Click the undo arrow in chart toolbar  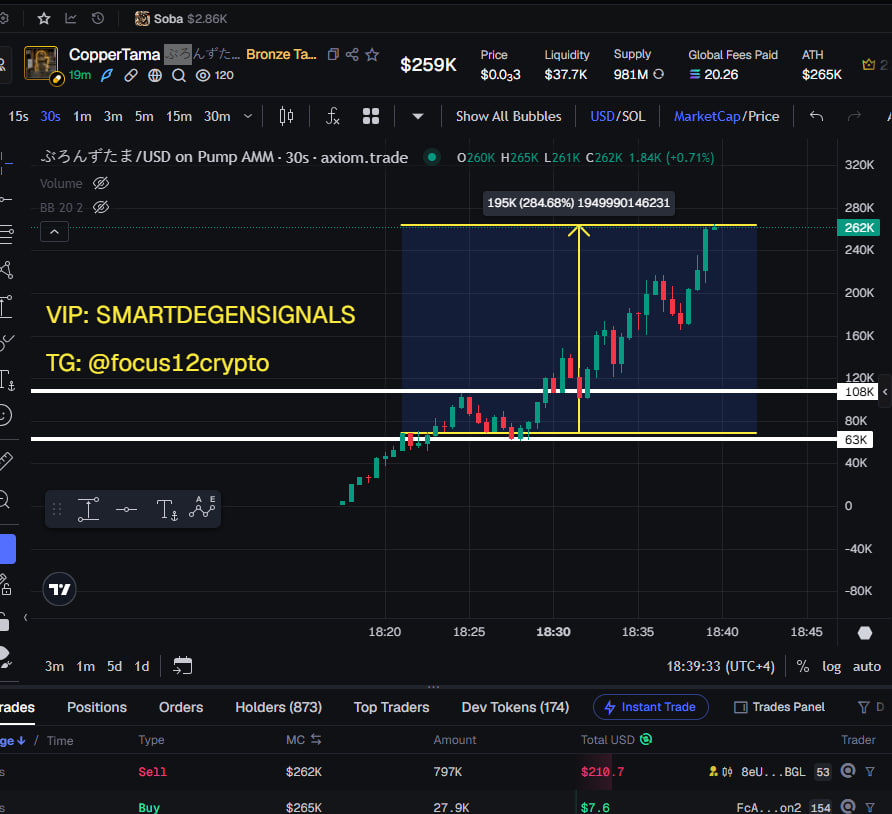point(816,117)
